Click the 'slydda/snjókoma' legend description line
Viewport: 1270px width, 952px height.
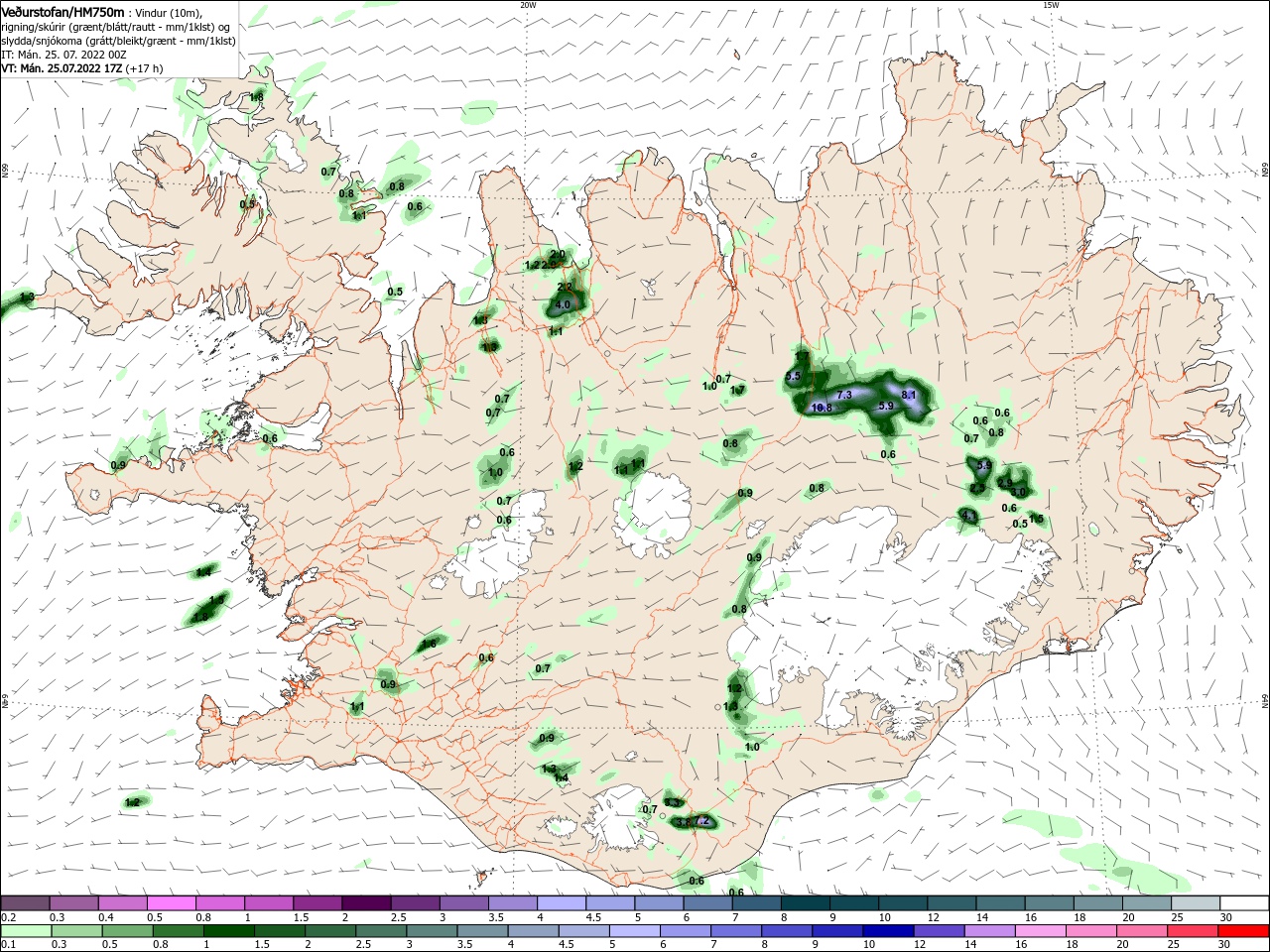tap(118, 41)
